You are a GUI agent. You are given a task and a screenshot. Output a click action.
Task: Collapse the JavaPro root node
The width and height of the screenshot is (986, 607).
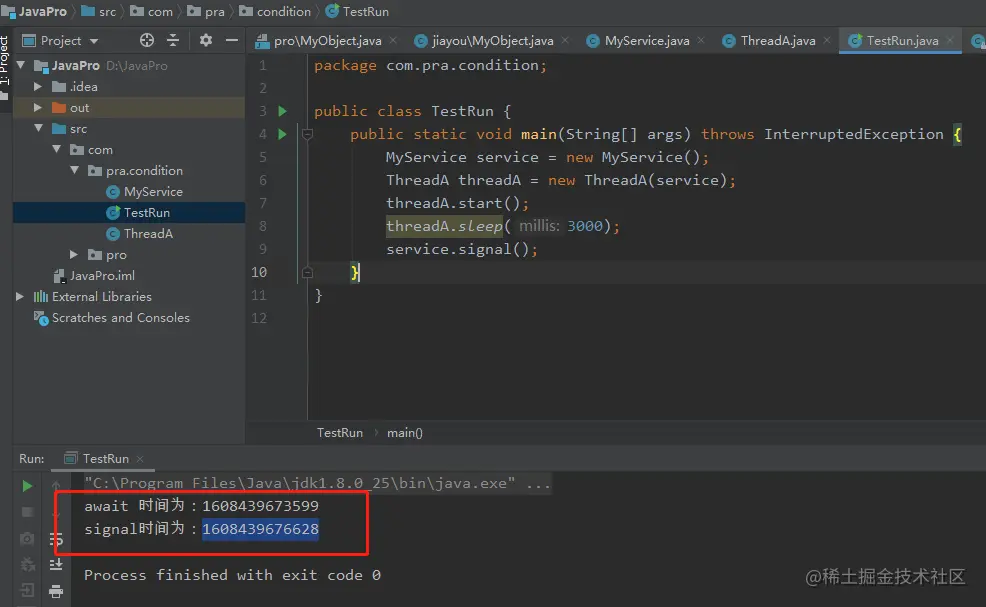pyautogui.click(x=21, y=65)
